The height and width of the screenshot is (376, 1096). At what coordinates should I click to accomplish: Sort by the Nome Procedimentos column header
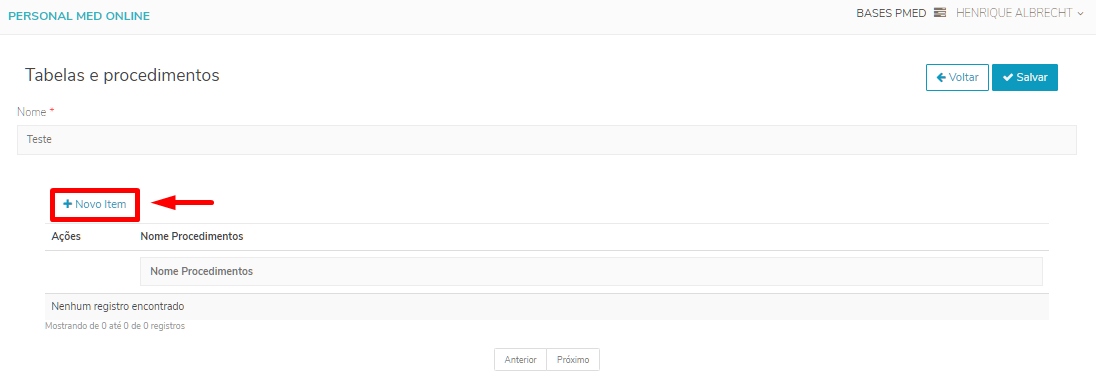192,236
